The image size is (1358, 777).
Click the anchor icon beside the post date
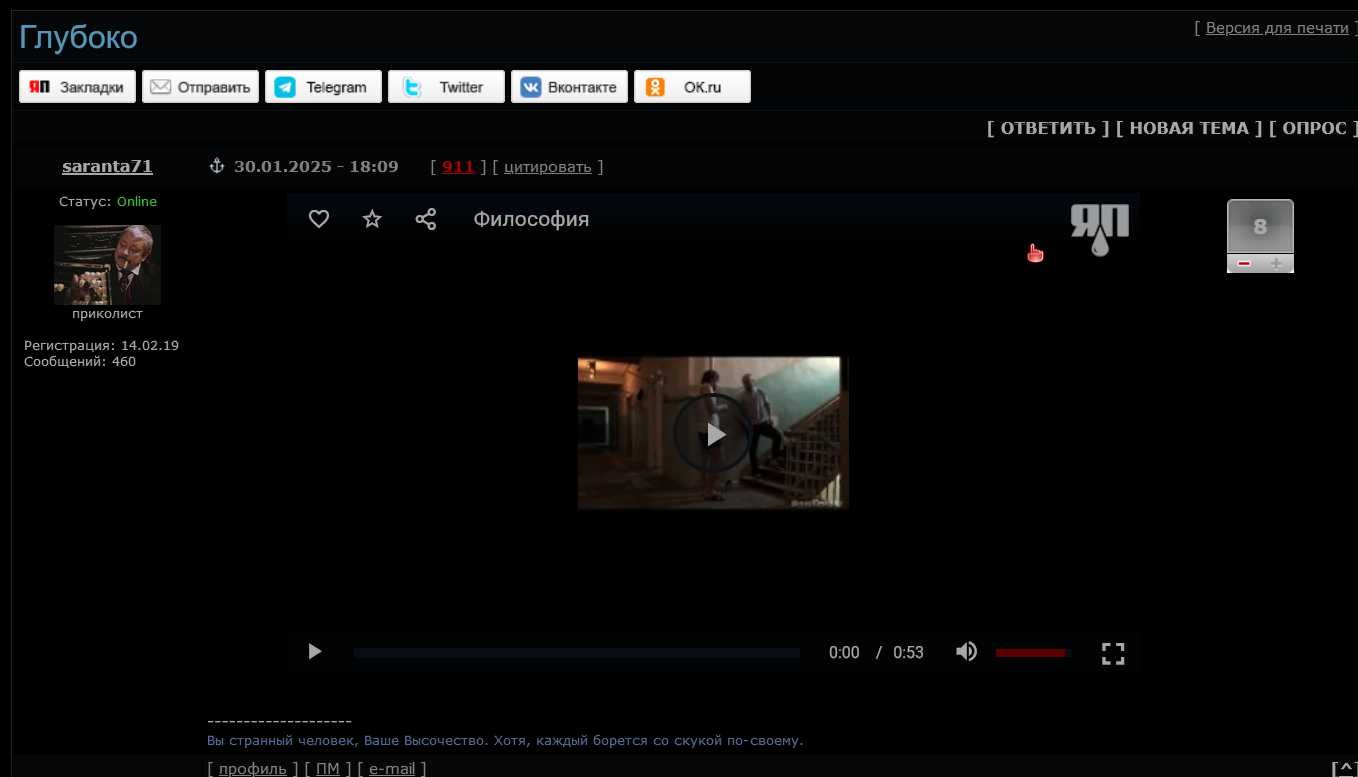tap(216, 166)
